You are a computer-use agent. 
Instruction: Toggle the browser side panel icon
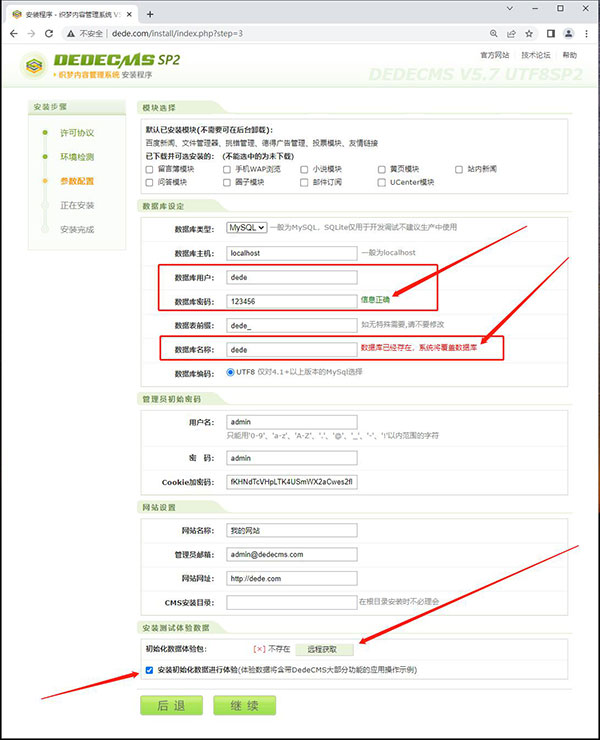(x=551, y=34)
